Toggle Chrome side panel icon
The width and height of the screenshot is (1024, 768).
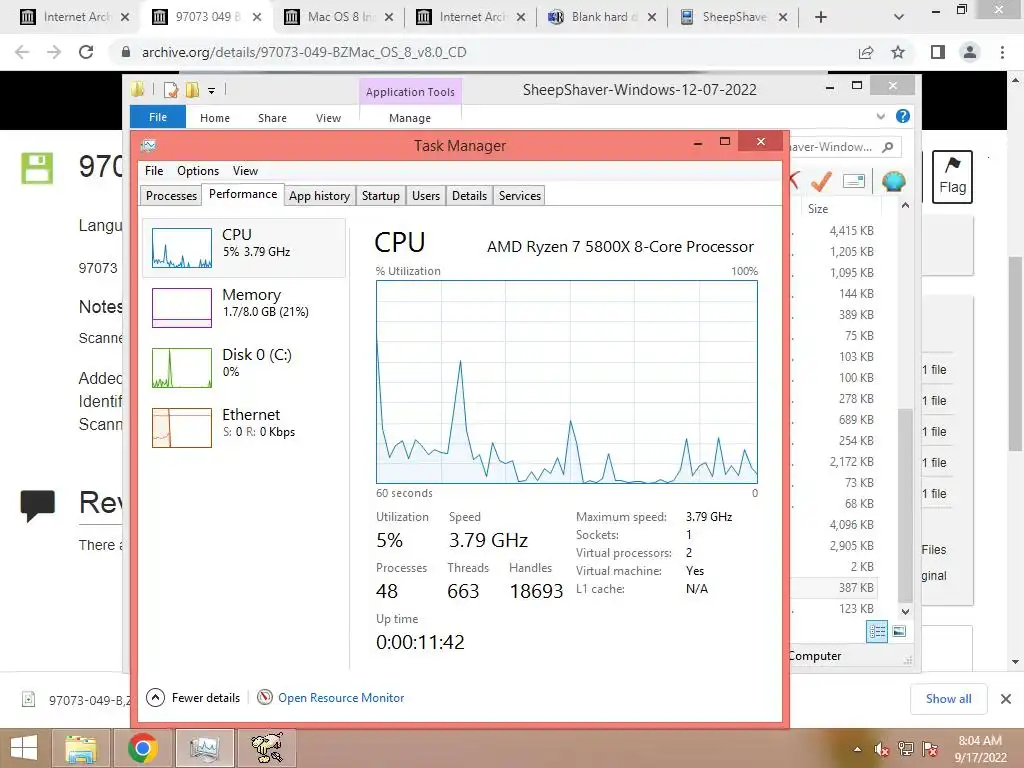[x=938, y=52]
